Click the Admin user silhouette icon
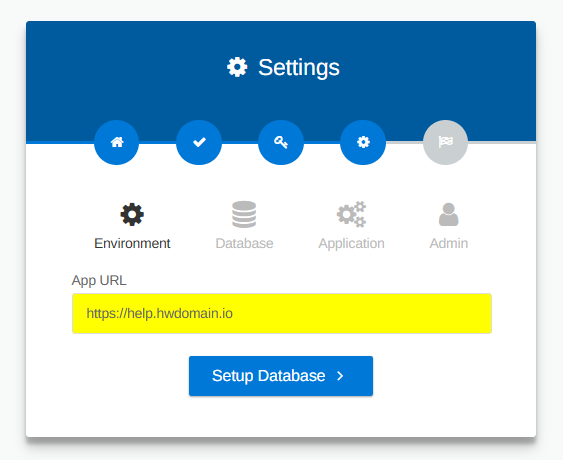The width and height of the screenshot is (563, 460). click(448, 214)
